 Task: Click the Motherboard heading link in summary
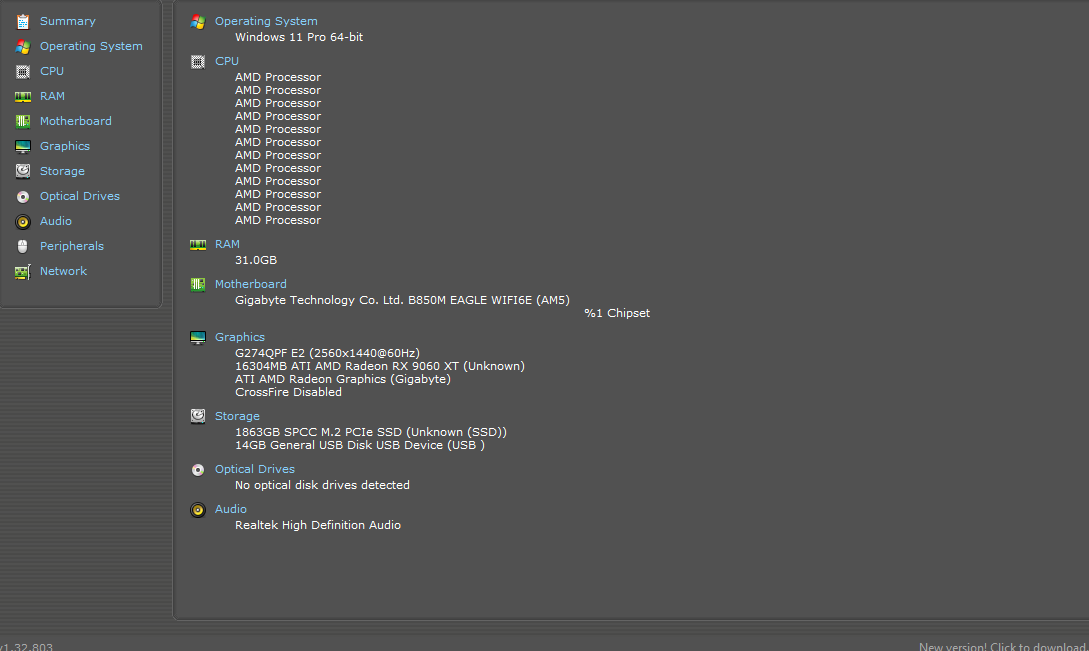tap(251, 284)
